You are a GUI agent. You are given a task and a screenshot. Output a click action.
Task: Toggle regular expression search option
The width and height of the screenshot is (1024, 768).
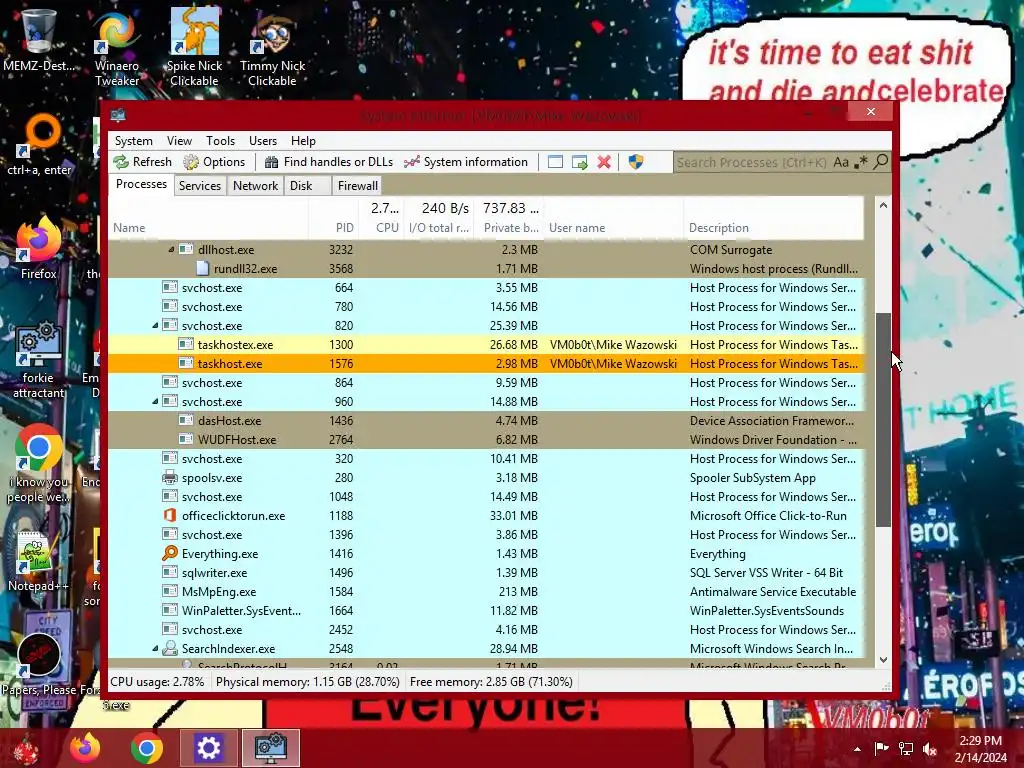(x=861, y=162)
